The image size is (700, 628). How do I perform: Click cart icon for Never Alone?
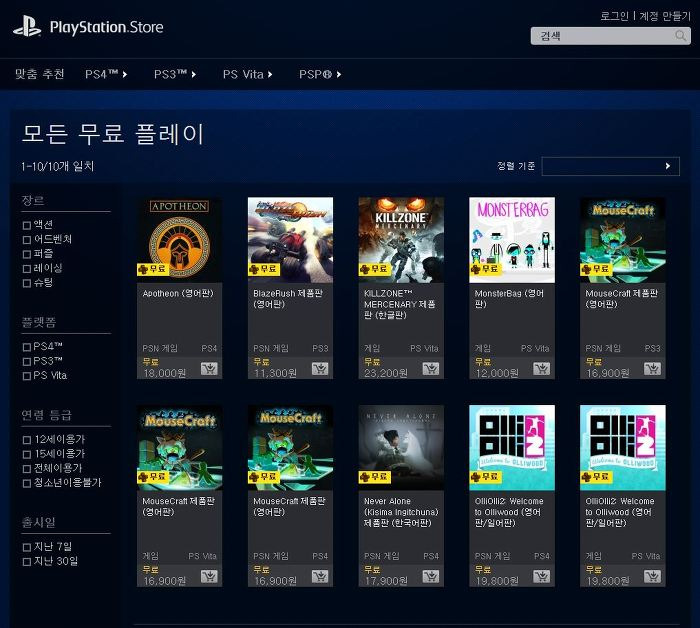[430, 577]
